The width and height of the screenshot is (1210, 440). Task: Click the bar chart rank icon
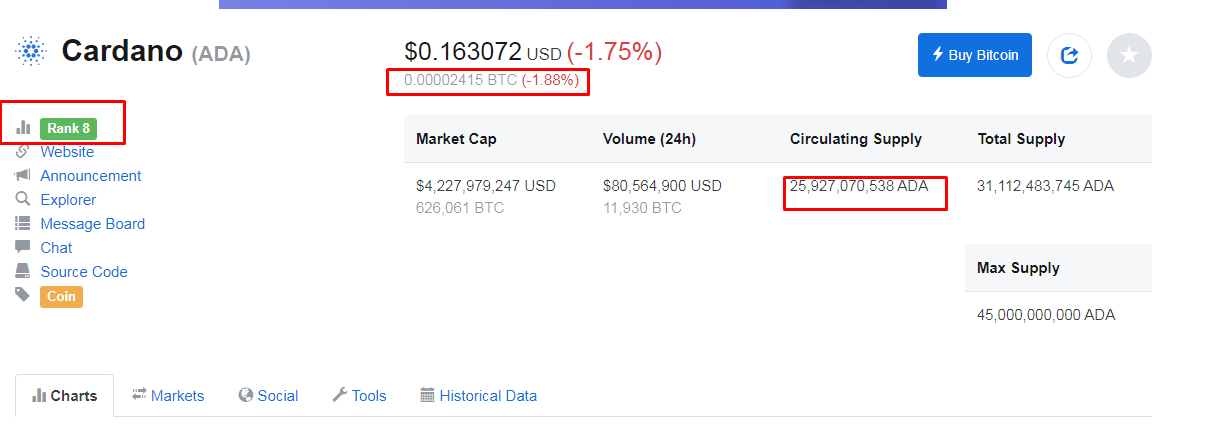[x=23, y=127]
